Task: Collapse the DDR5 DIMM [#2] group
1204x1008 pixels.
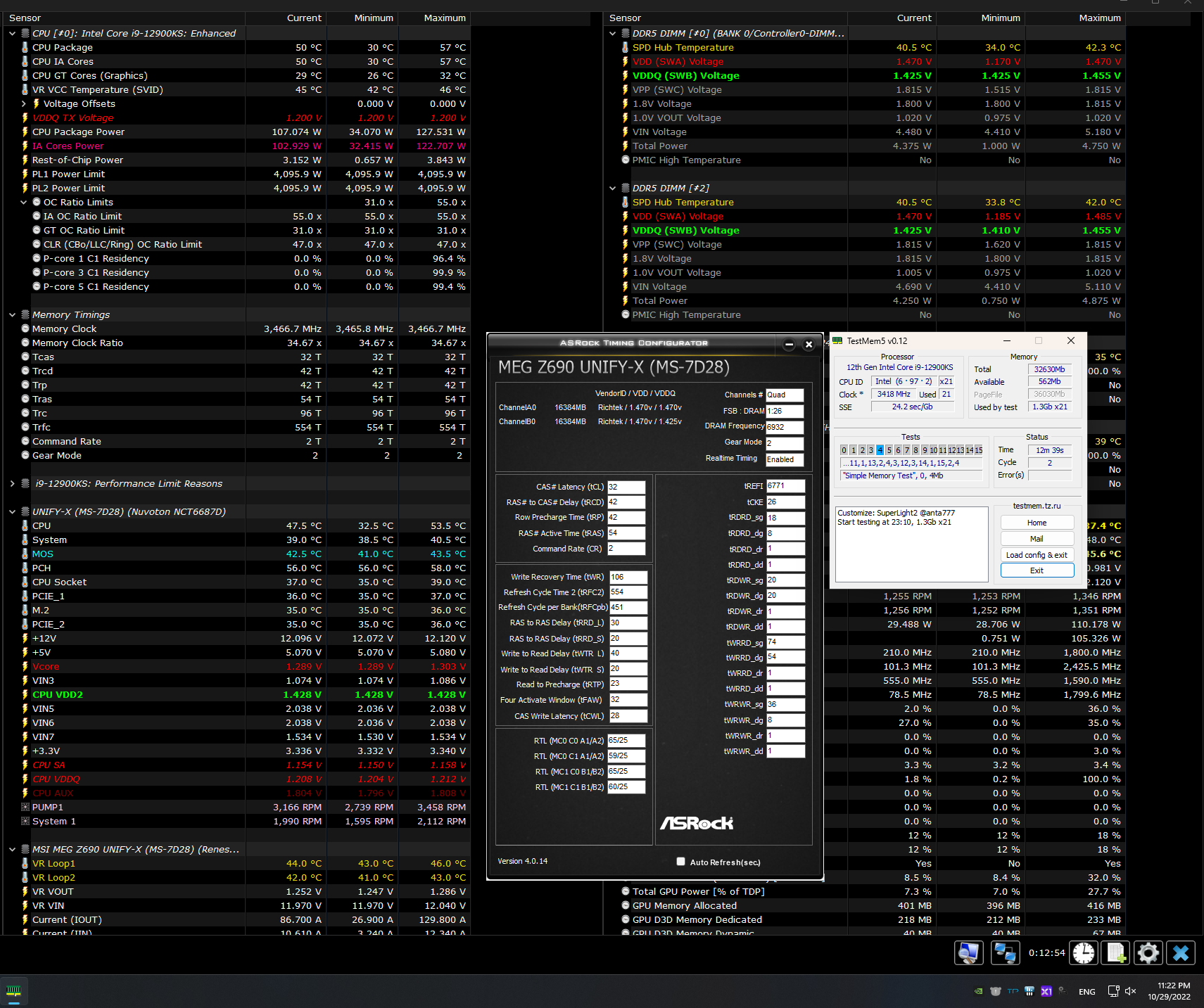Action: [612, 188]
